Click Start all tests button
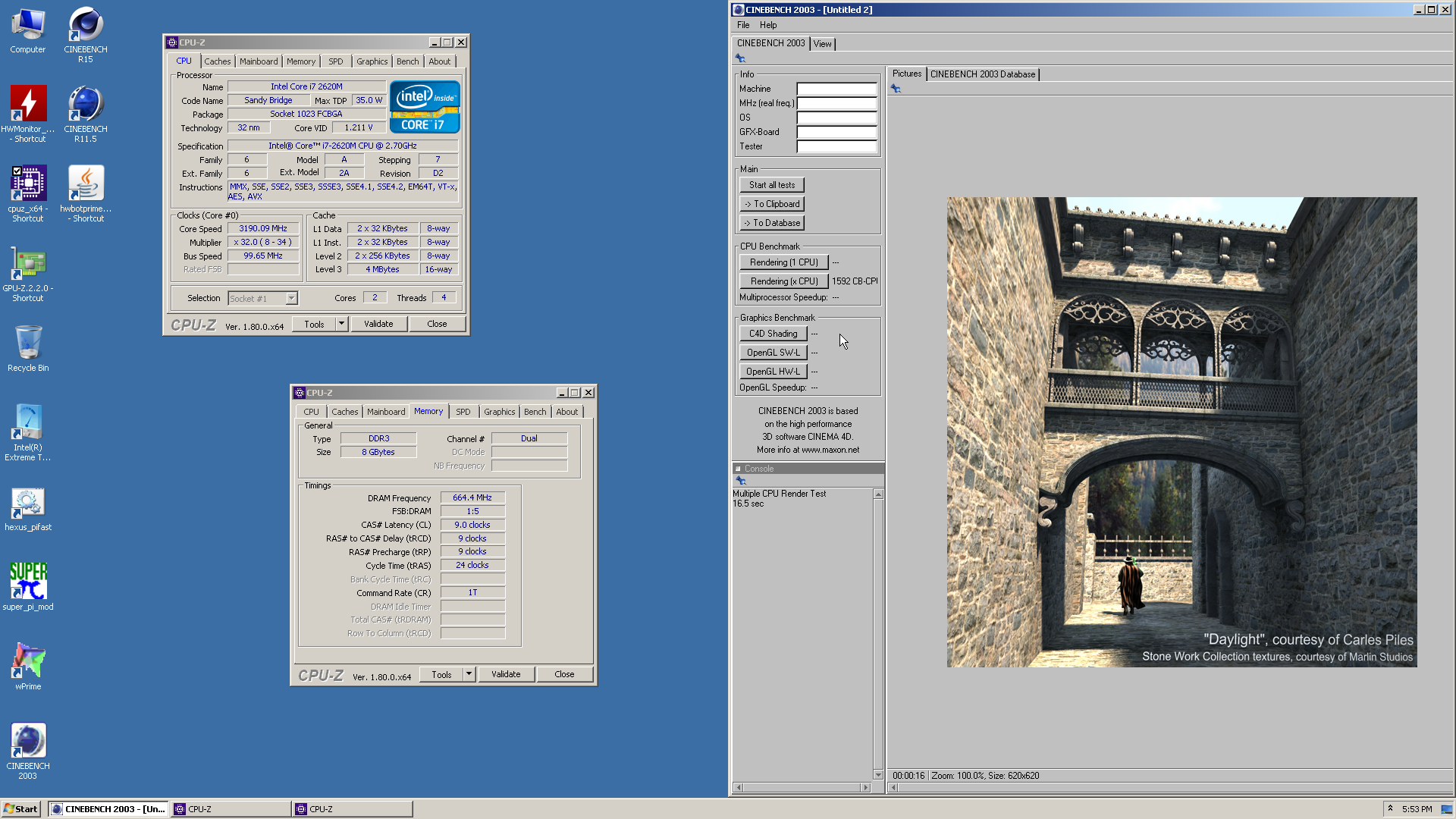The height and width of the screenshot is (819, 1456). 771,185
